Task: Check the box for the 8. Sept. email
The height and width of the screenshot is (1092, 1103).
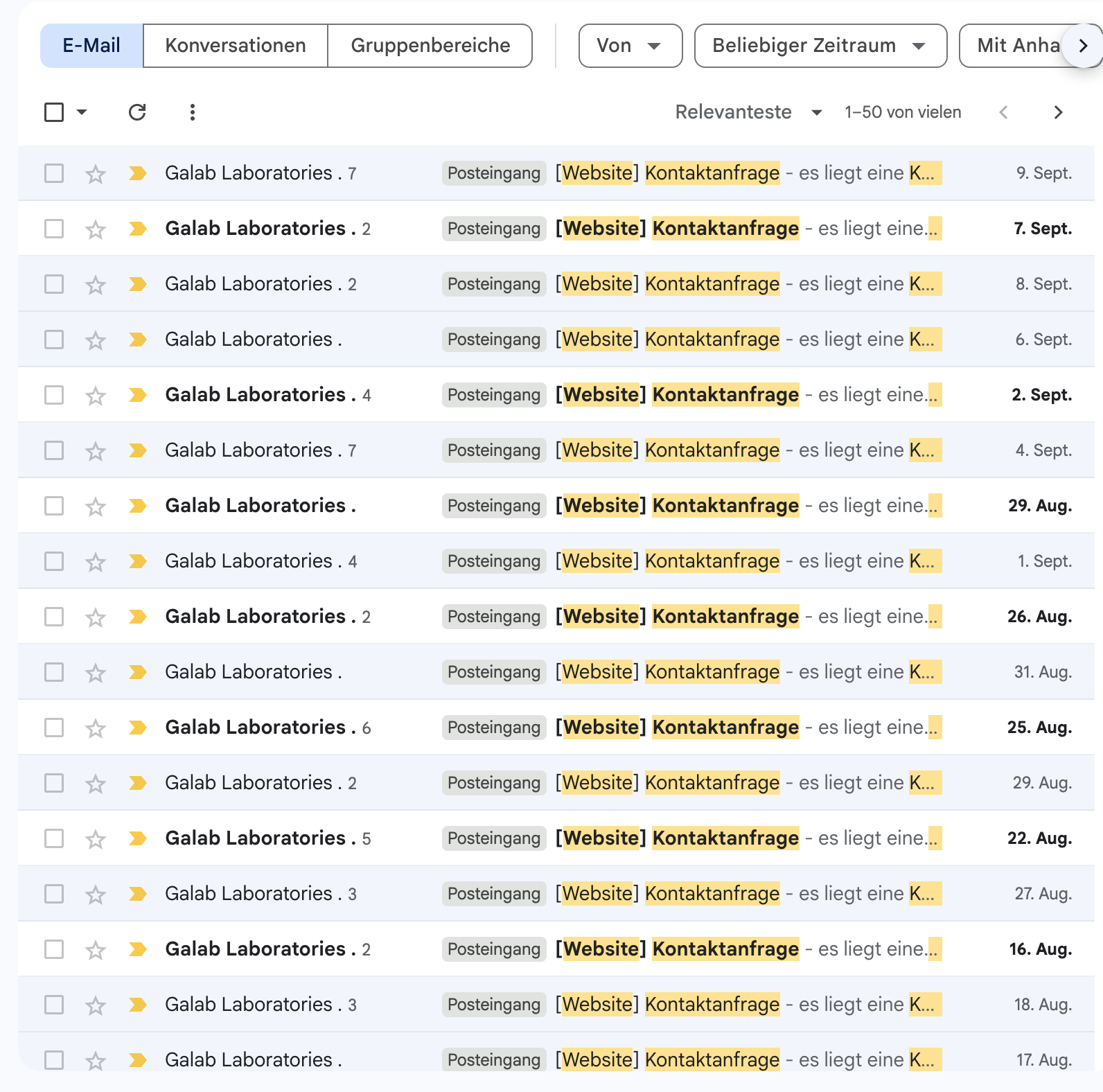Action: point(54,284)
